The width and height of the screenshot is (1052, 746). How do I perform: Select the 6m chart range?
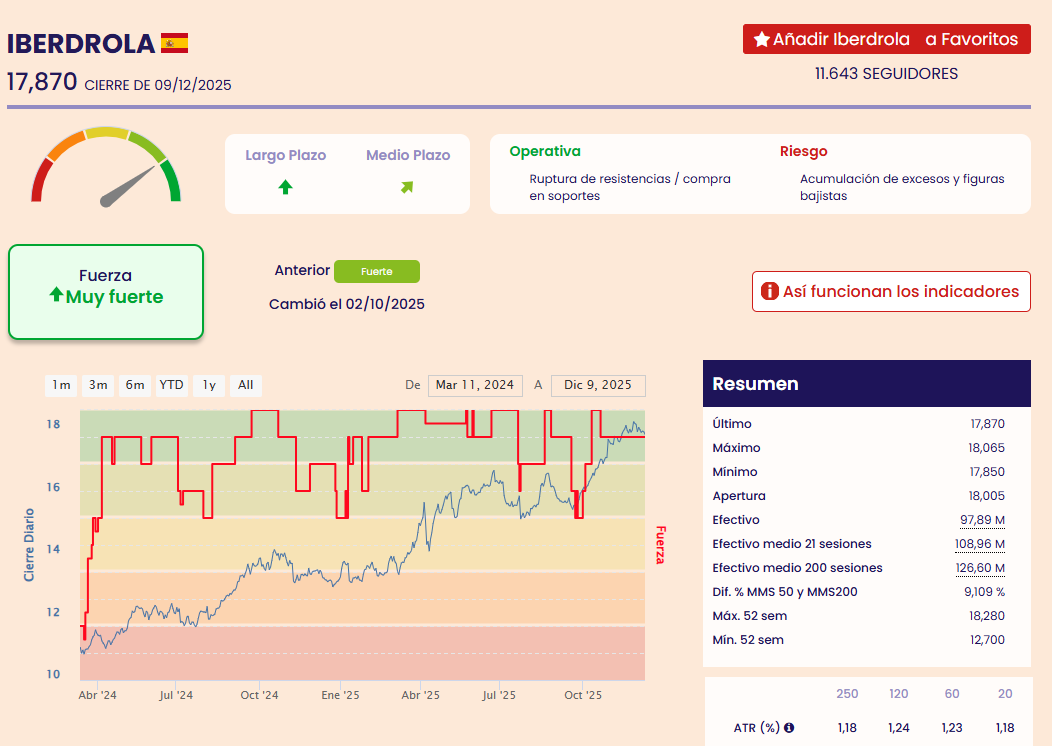click(x=135, y=385)
